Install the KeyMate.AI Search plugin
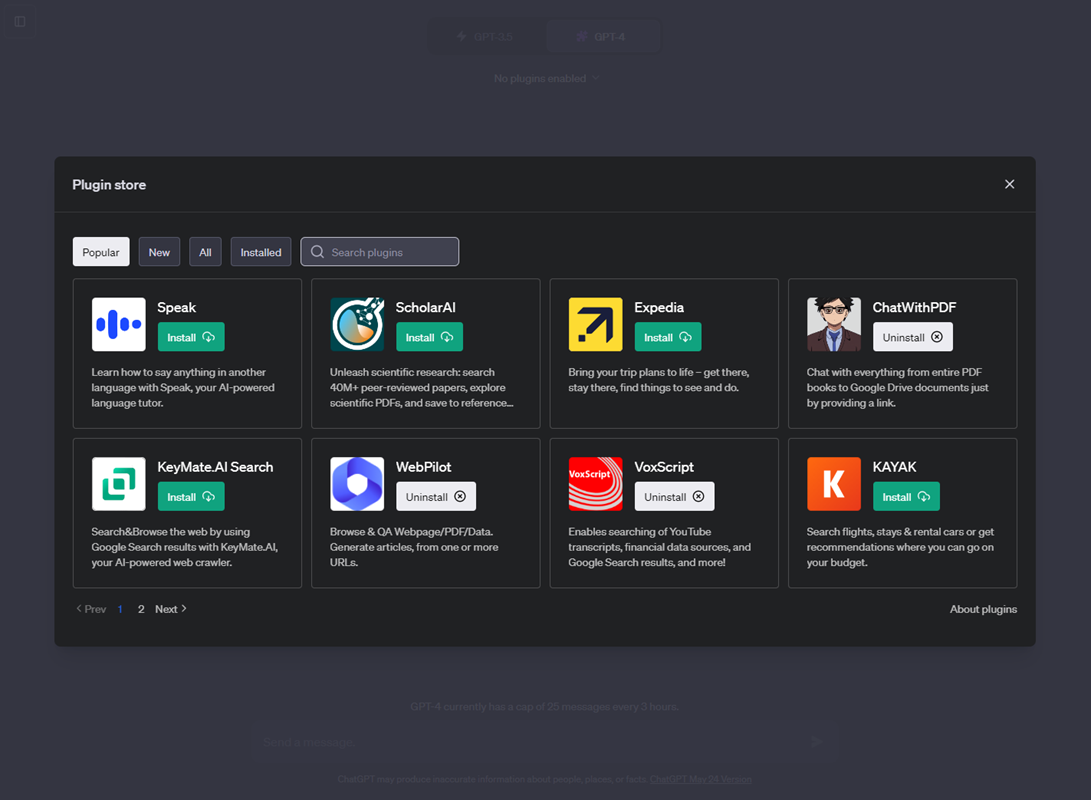 click(x=191, y=497)
